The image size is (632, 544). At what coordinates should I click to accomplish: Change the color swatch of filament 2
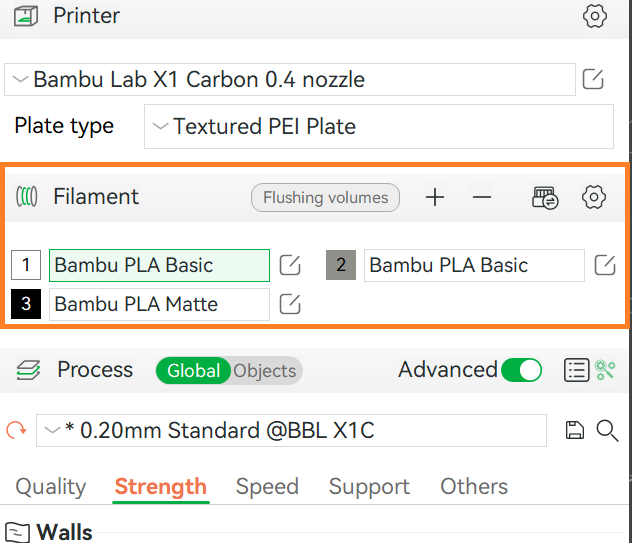coord(341,265)
